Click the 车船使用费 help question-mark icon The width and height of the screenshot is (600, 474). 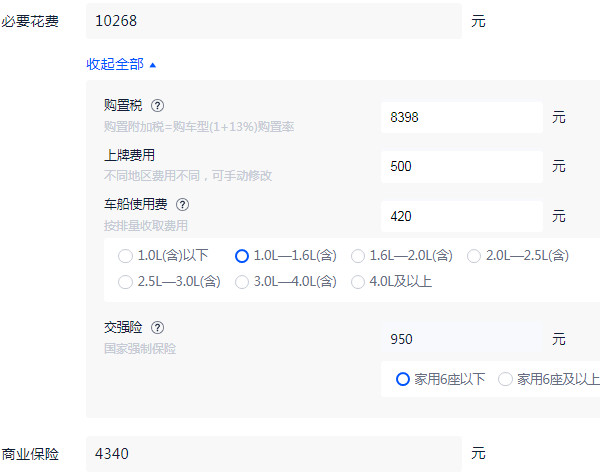click(183, 205)
